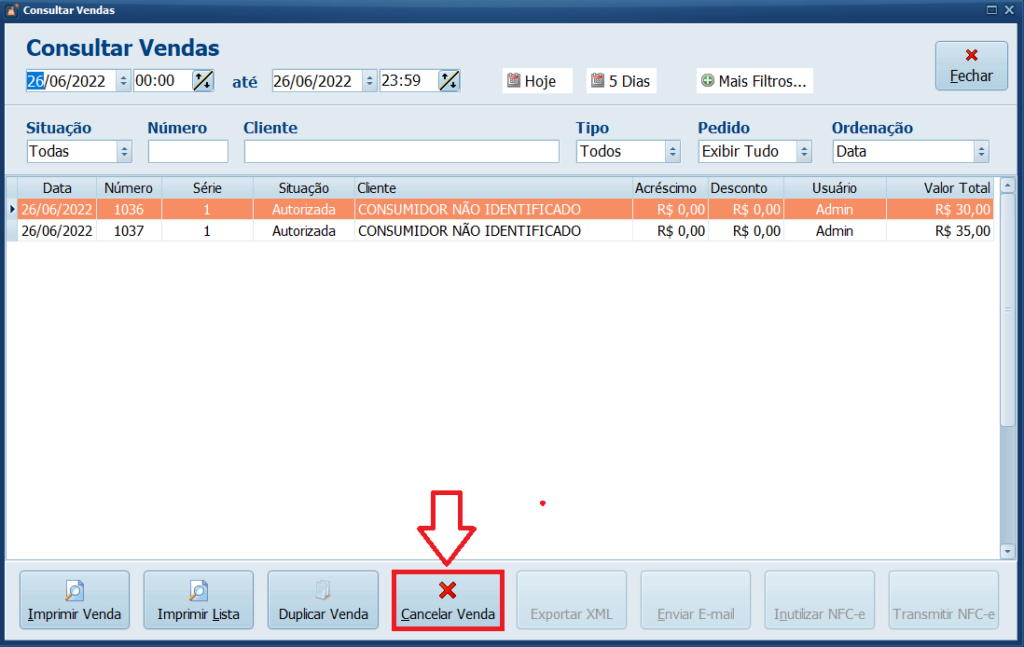Click the Duplicar Venda button
This screenshot has width=1024, height=647.
(323, 600)
